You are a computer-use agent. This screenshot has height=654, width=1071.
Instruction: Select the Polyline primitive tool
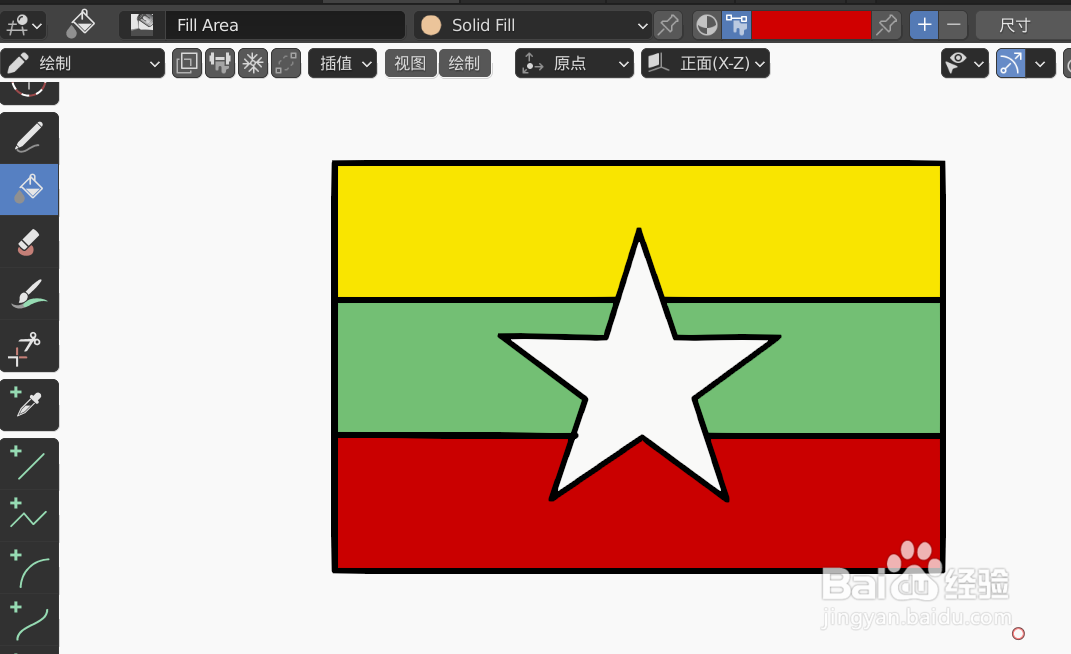[x=29, y=515]
